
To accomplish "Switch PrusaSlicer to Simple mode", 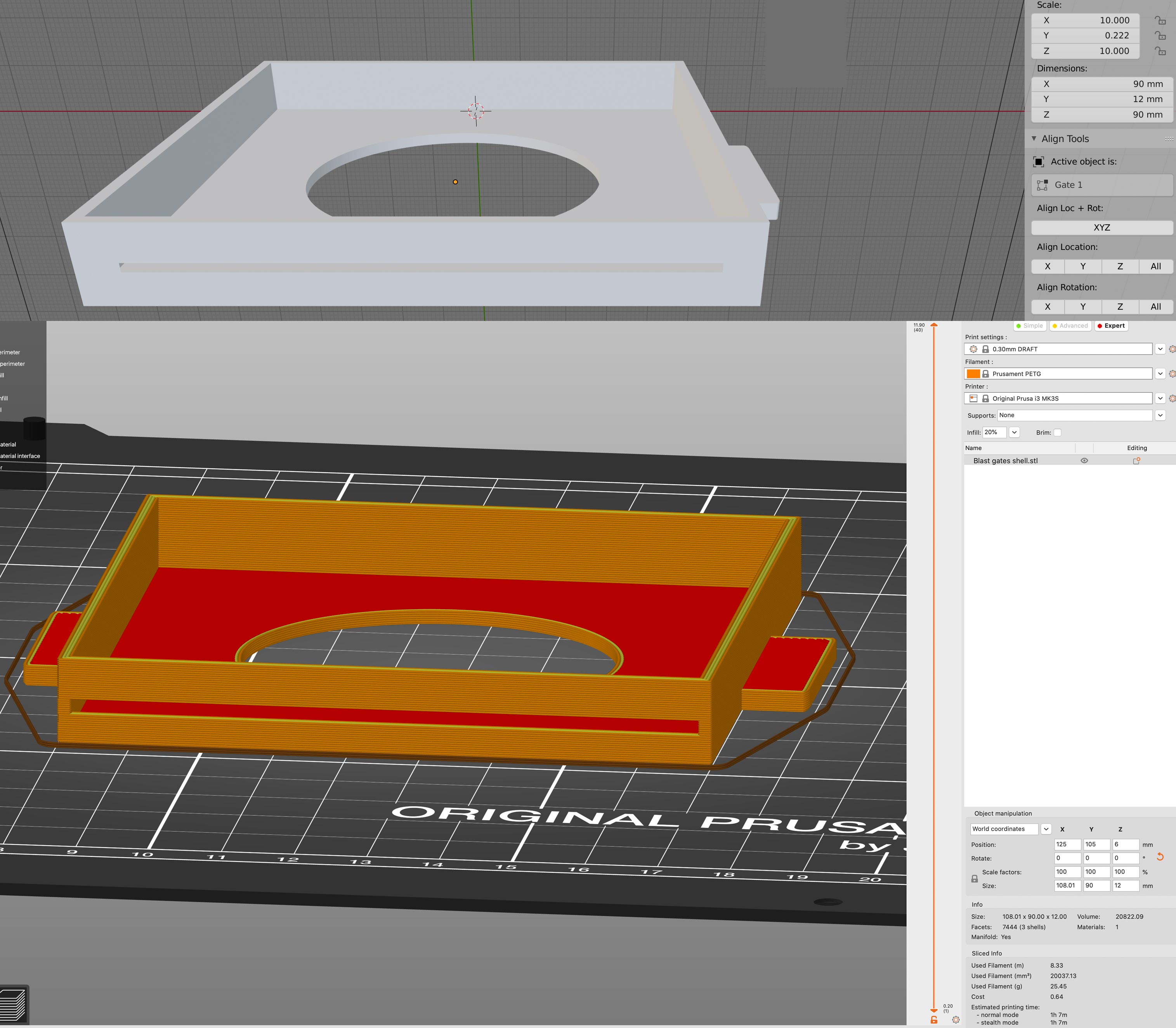I will (1030, 326).
